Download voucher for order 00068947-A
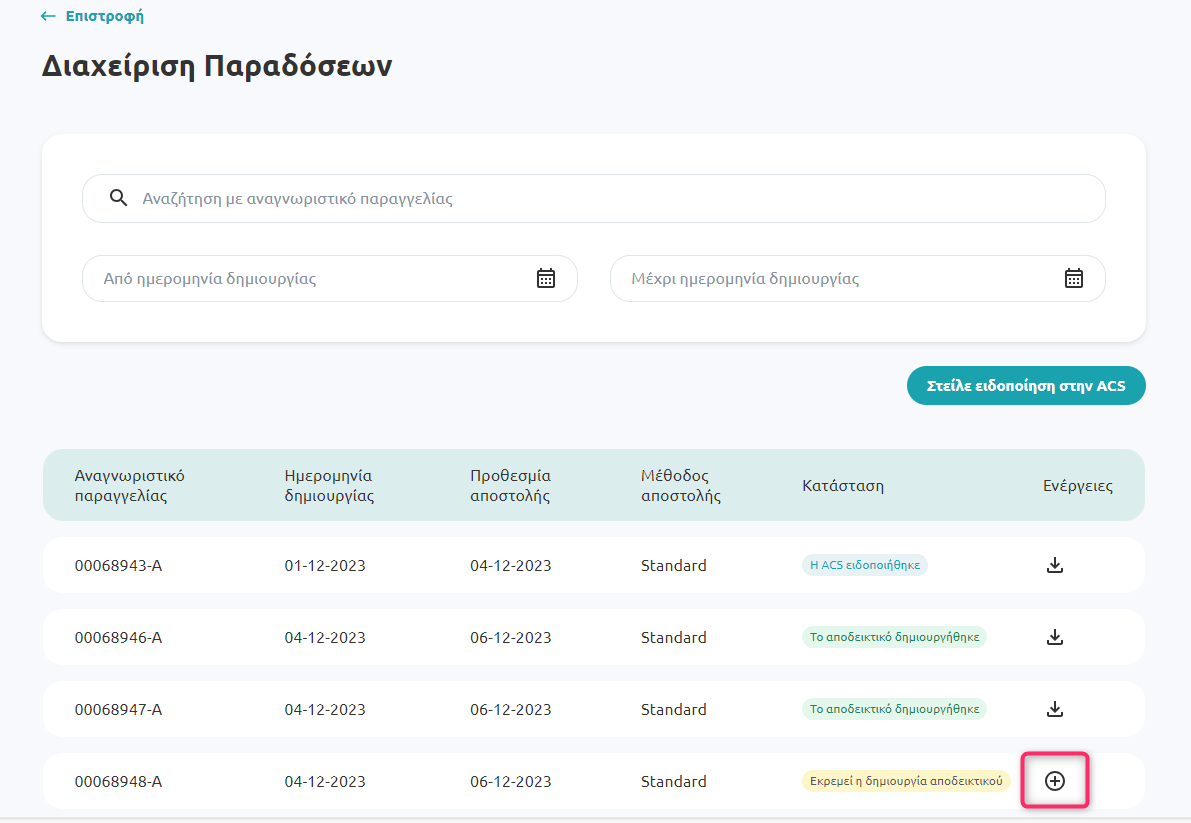 (1055, 709)
